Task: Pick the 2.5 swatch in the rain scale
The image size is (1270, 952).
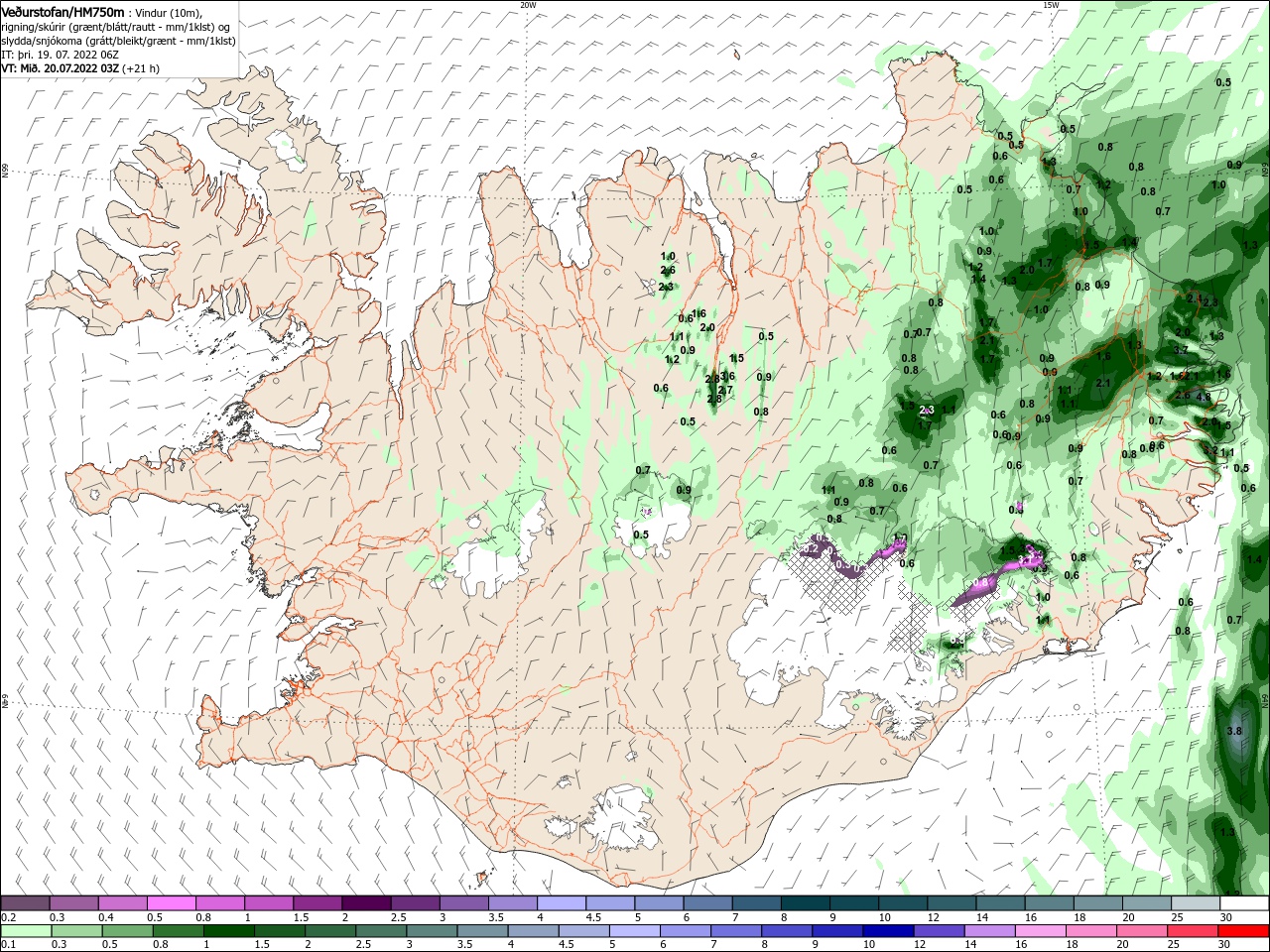Action: (382, 931)
